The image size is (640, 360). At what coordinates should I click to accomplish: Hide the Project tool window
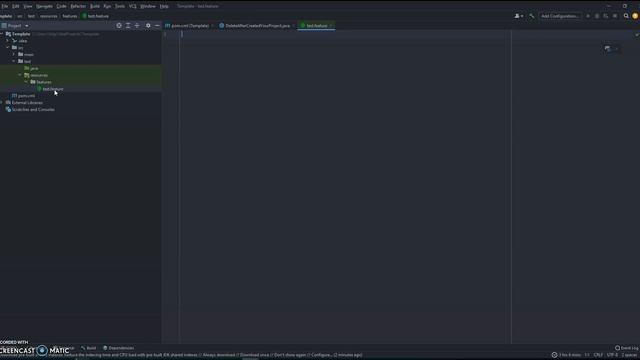(157, 26)
